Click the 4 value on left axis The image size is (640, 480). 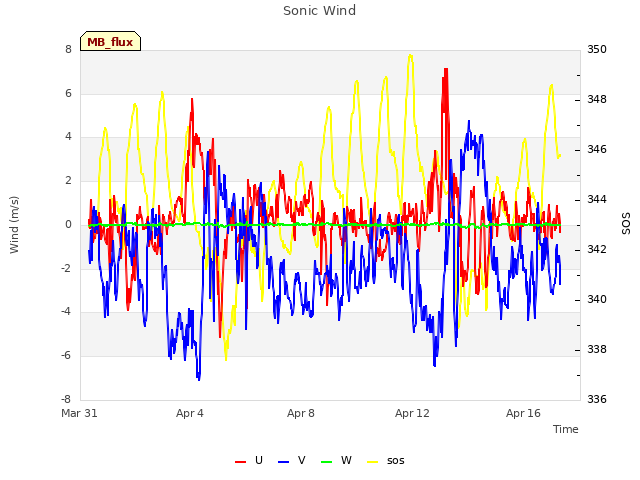pos(68,137)
